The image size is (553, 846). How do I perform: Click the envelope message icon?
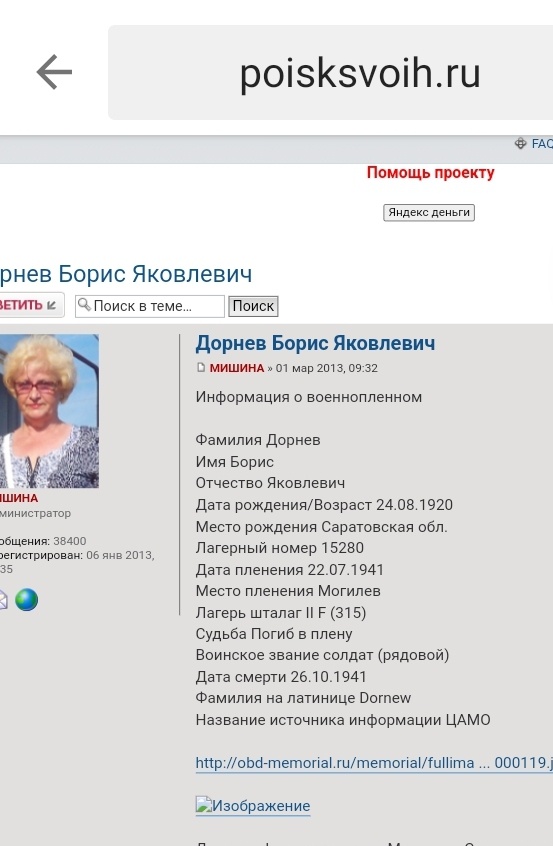3,600
